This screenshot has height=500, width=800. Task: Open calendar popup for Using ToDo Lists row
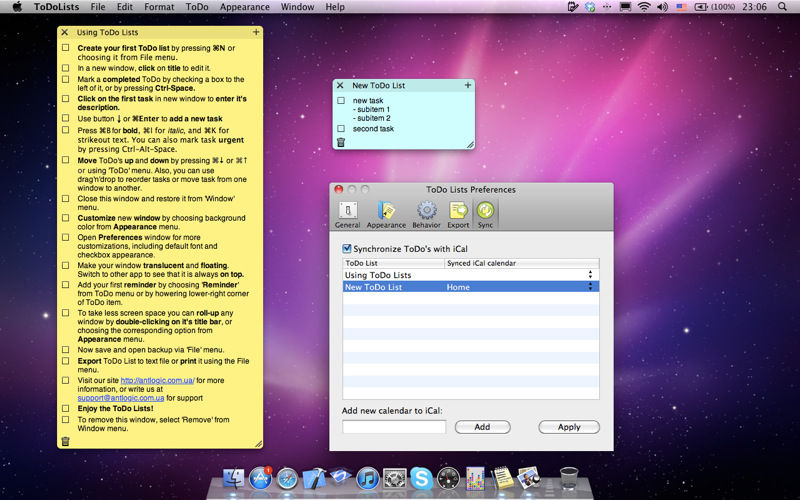[590, 274]
